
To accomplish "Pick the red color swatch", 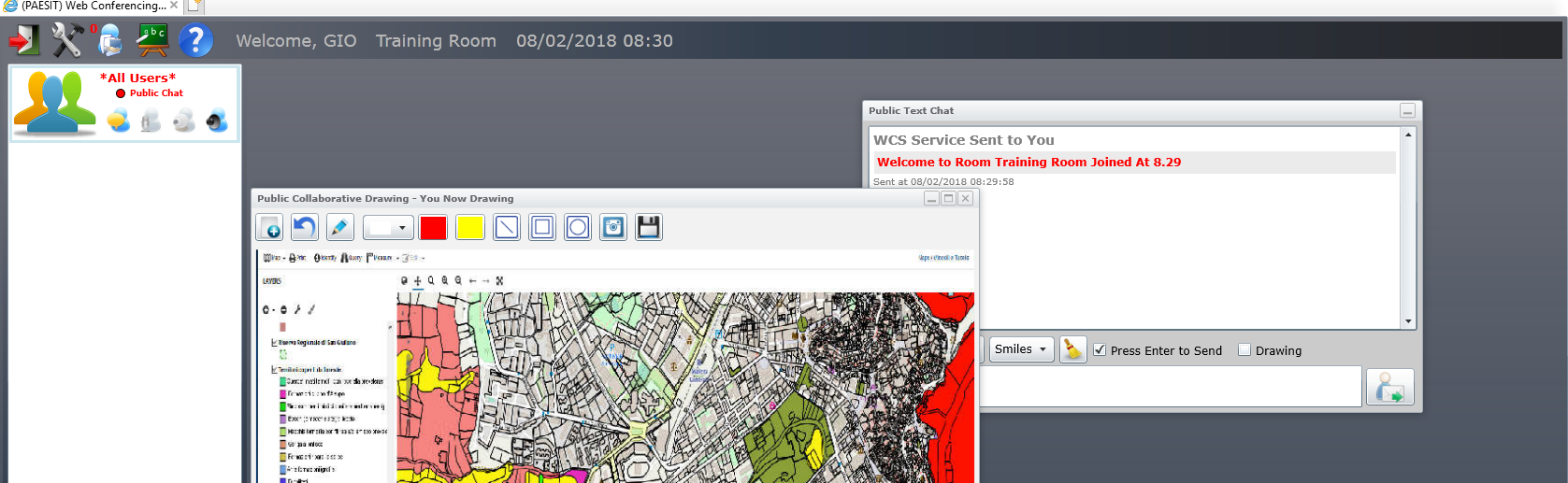I will click(x=433, y=227).
